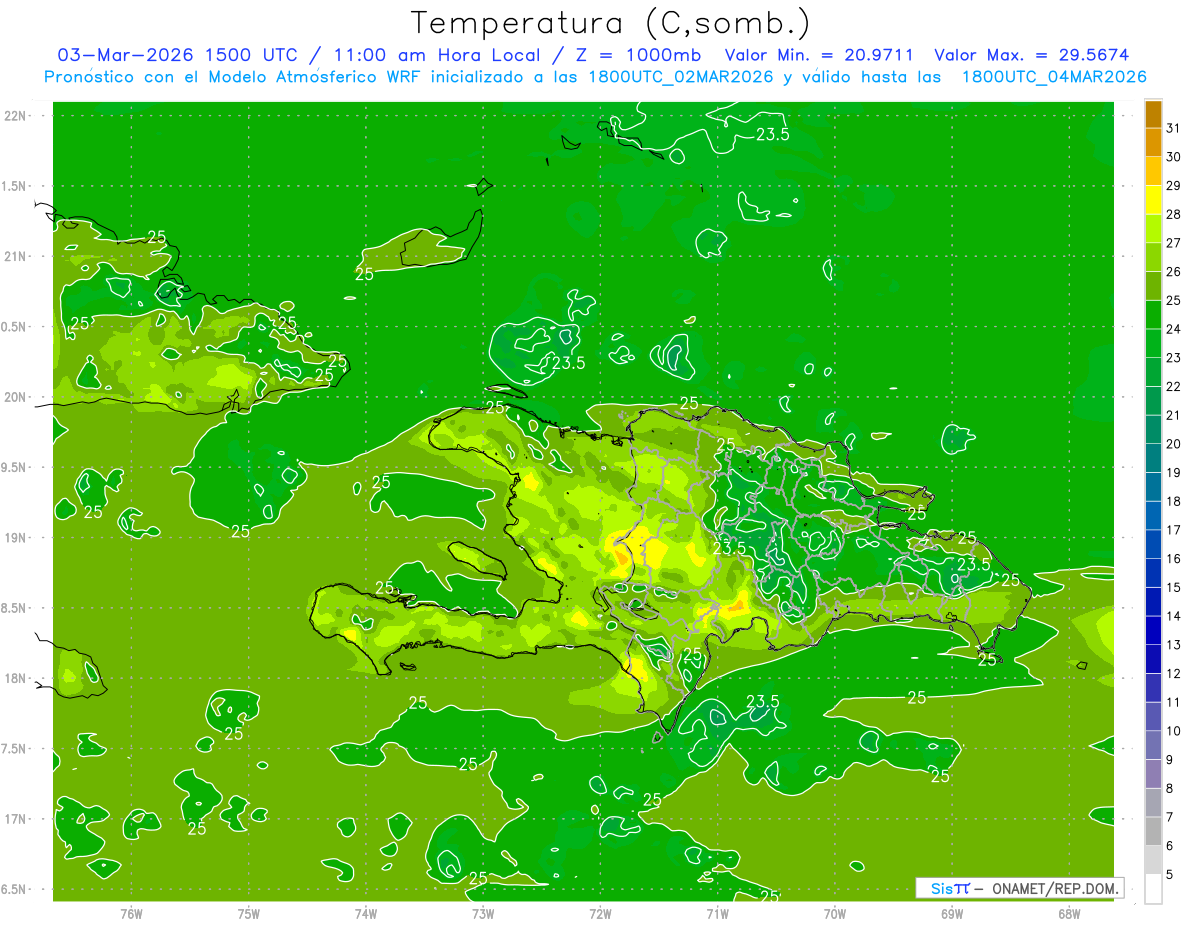Click the 75W longitude axis label
The height and width of the screenshot is (927, 1200).
click(249, 913)
